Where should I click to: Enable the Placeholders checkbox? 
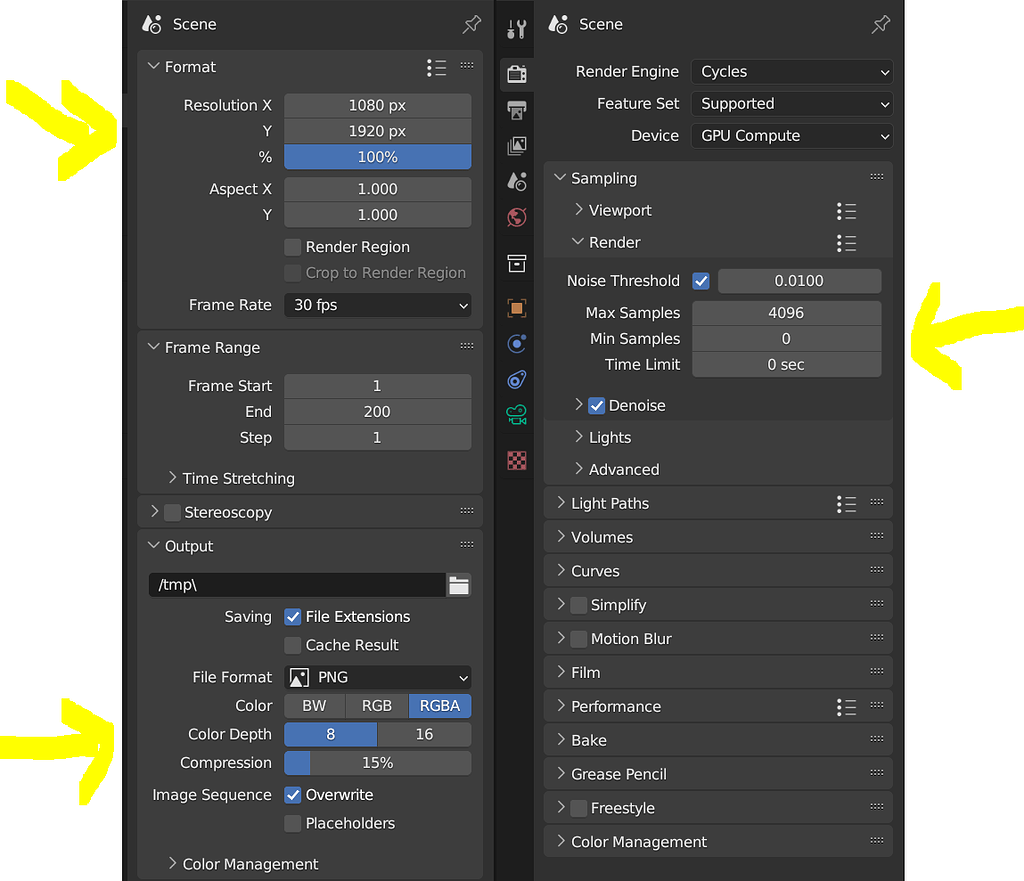tap(293, 824)
